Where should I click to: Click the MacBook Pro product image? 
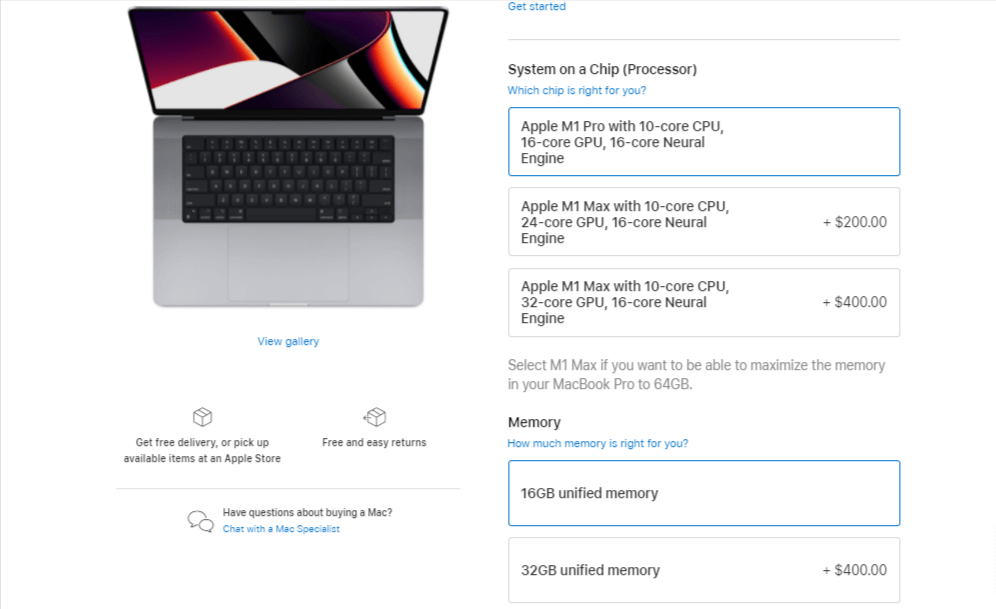coord(288,160)
